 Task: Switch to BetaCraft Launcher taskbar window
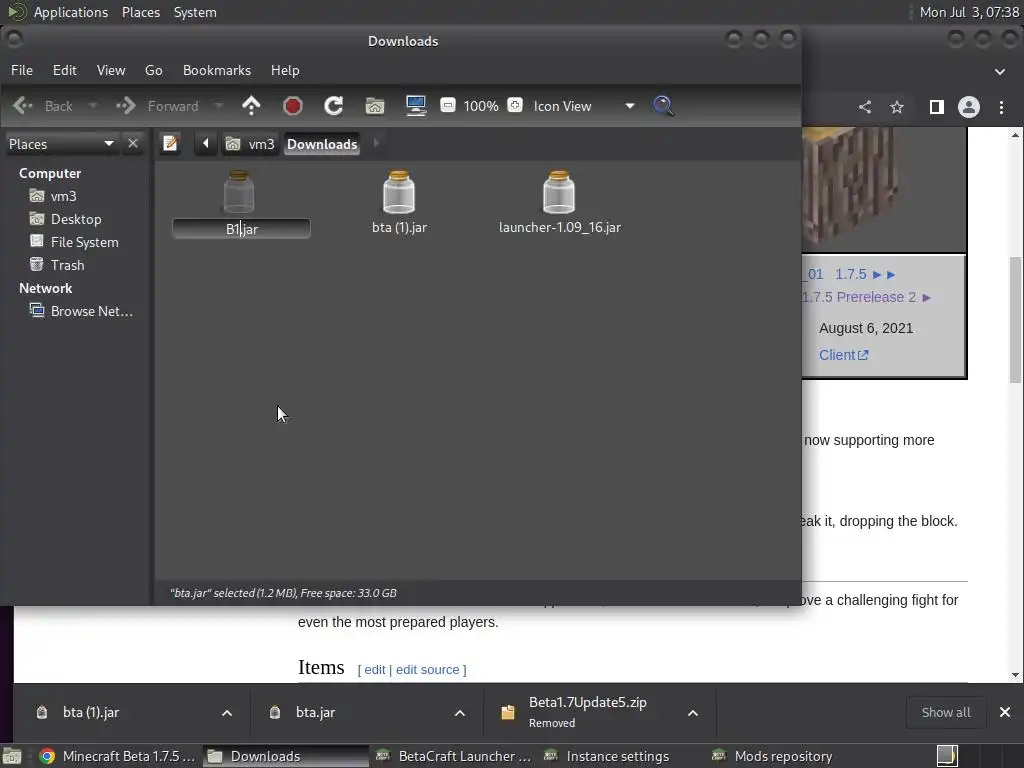tap(454, 756)
